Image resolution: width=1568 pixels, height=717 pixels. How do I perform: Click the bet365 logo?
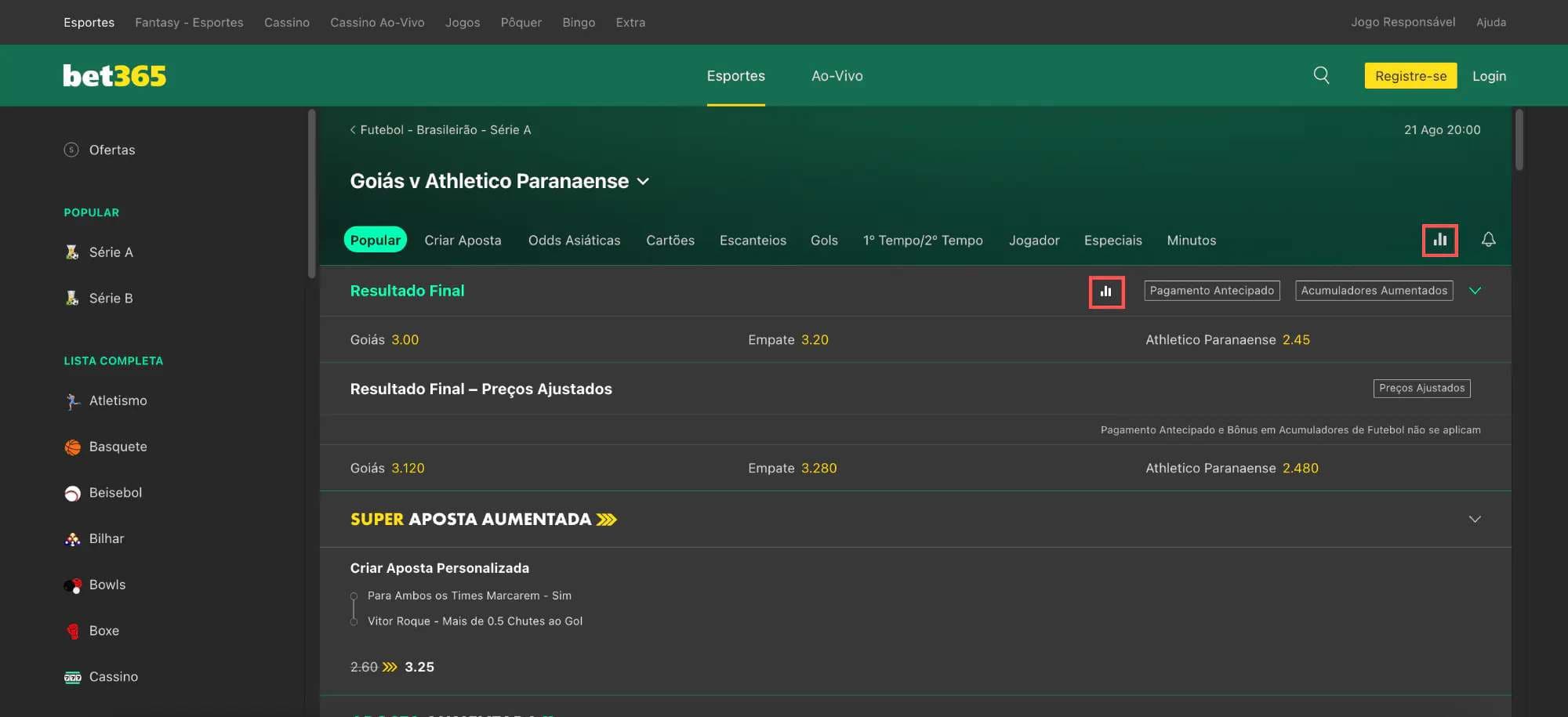(x=114, y=76)
